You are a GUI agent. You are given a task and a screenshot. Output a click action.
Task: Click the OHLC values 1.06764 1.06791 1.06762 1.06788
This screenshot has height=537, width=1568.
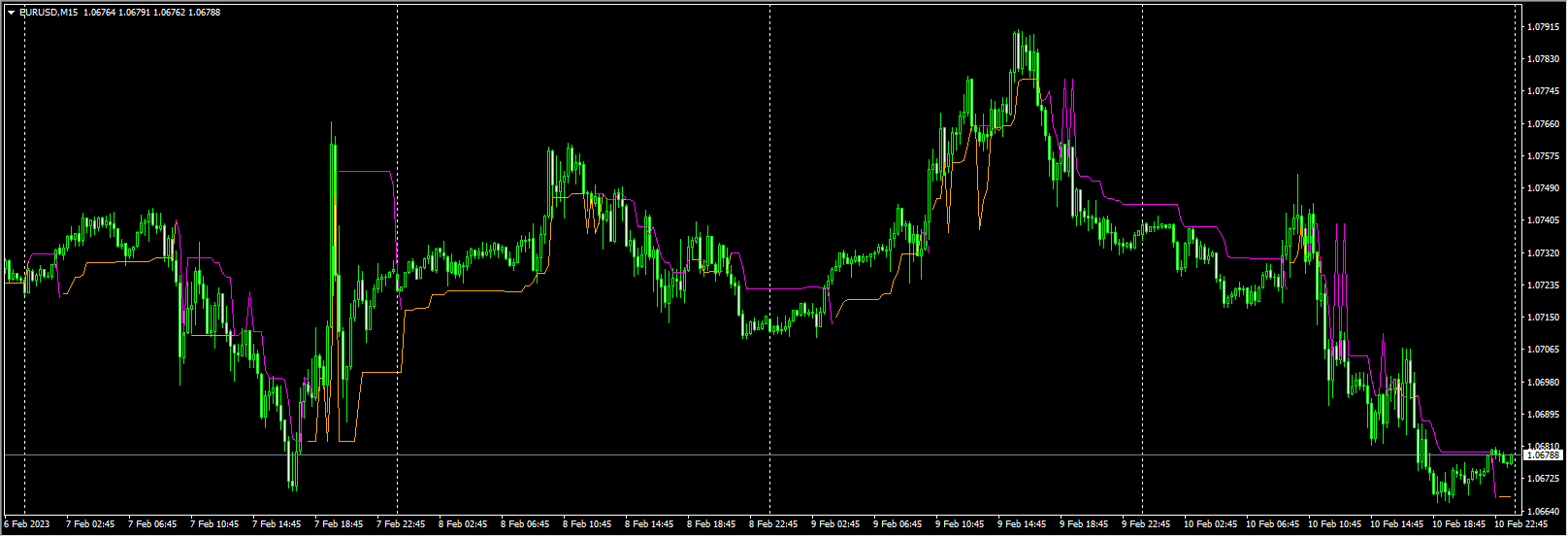point(152,13)
